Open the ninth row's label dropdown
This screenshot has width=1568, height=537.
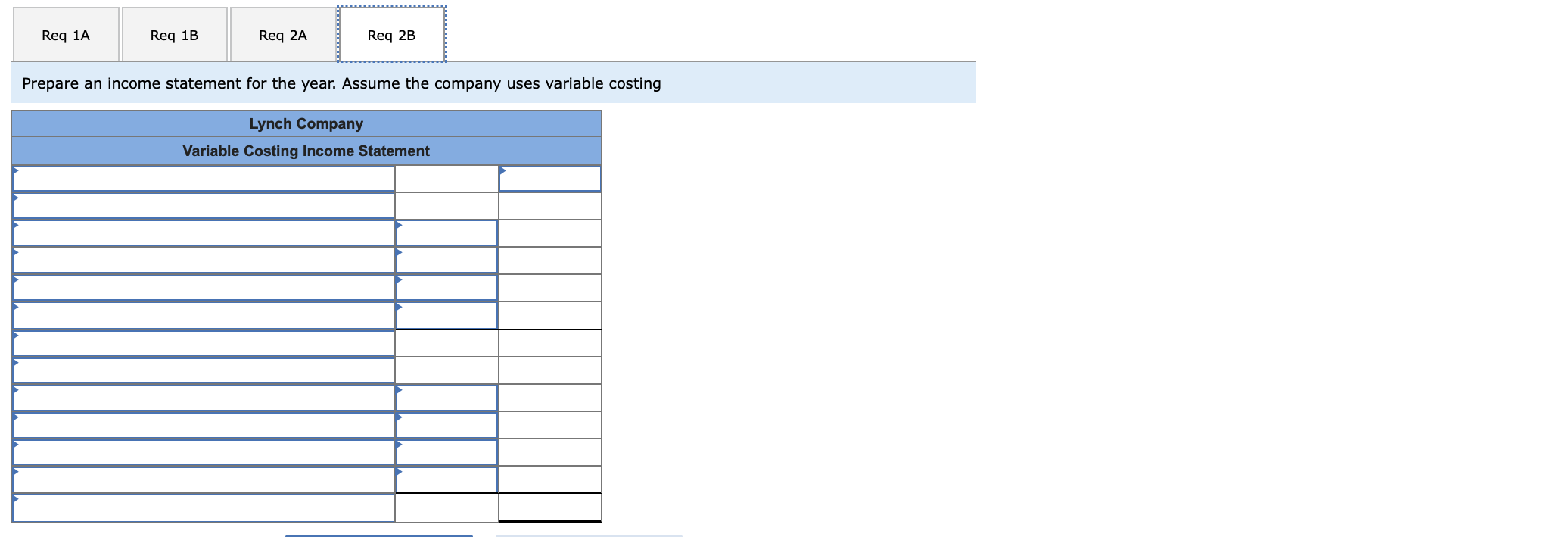click(204, 398)
